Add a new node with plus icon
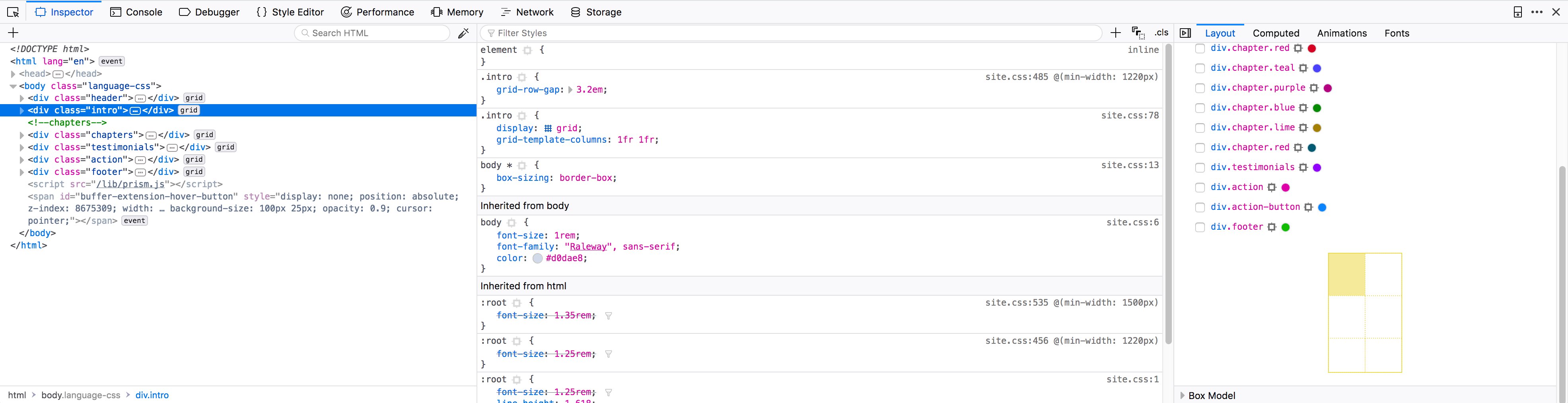Image resolution: width=1568 pixels, height=403 pixels. click(x=13, y=33)
